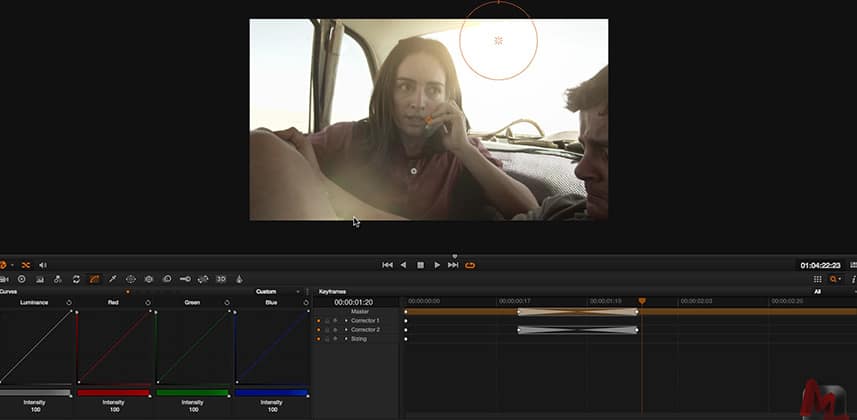
Task: Jump to last frame
Action: click(453, 265)
